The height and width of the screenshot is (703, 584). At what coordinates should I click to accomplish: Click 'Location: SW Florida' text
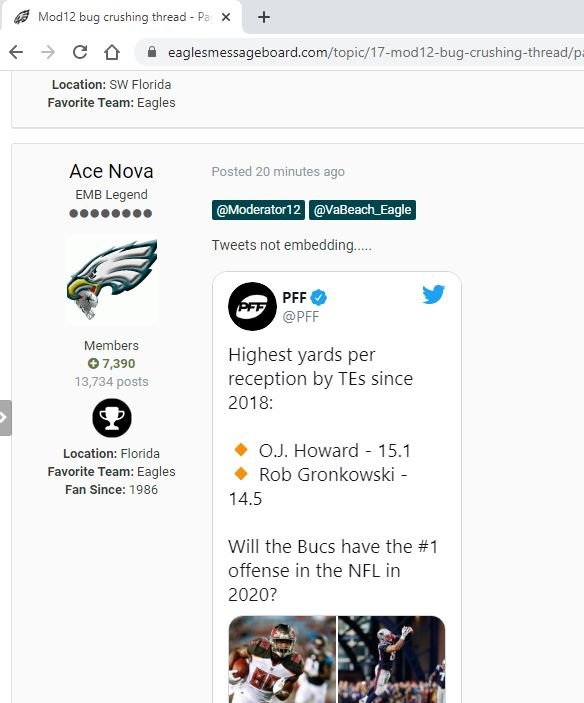[x=111, y=85]
